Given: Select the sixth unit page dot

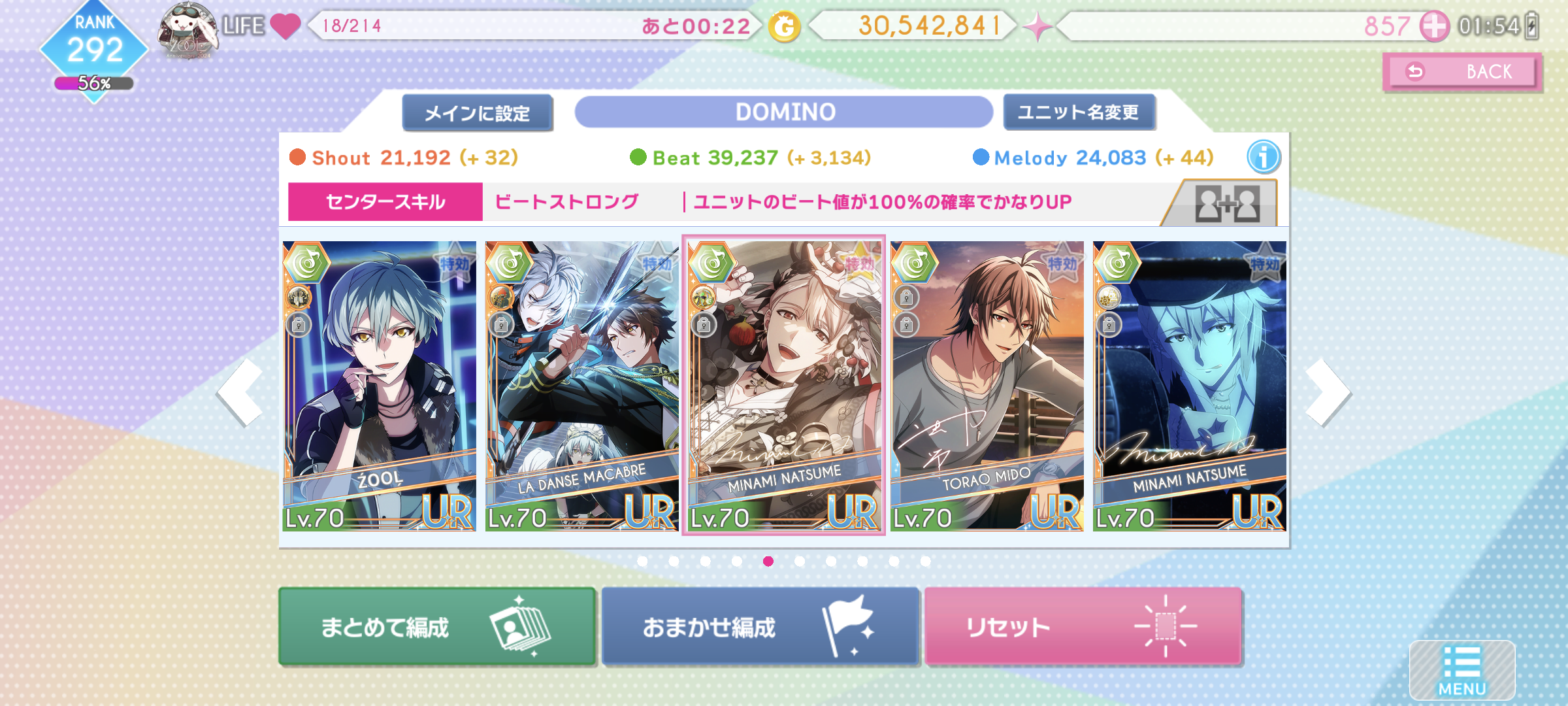Looking at the screenshot, I should click(800, 562).
